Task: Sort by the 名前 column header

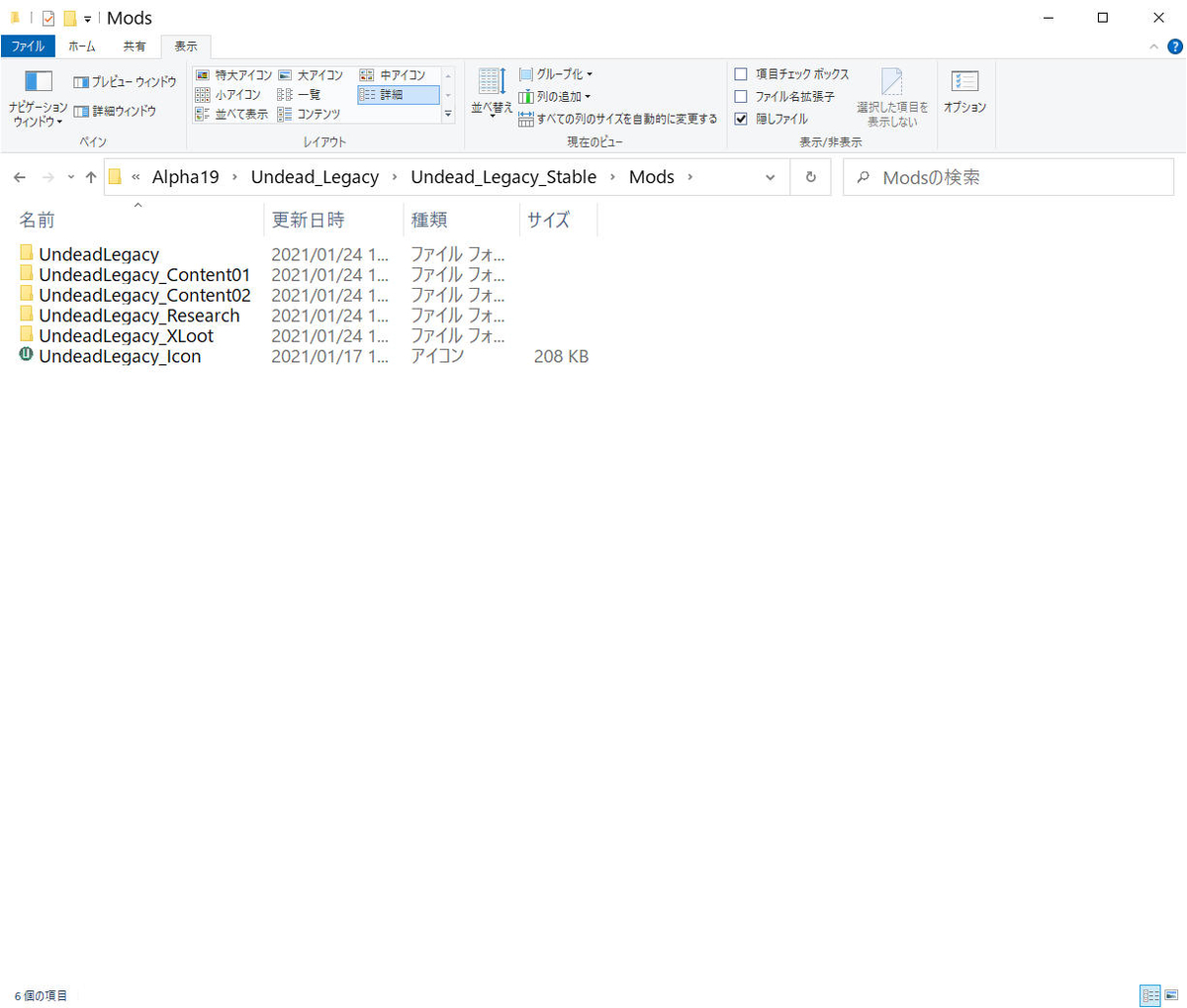Action: [137, 220]
